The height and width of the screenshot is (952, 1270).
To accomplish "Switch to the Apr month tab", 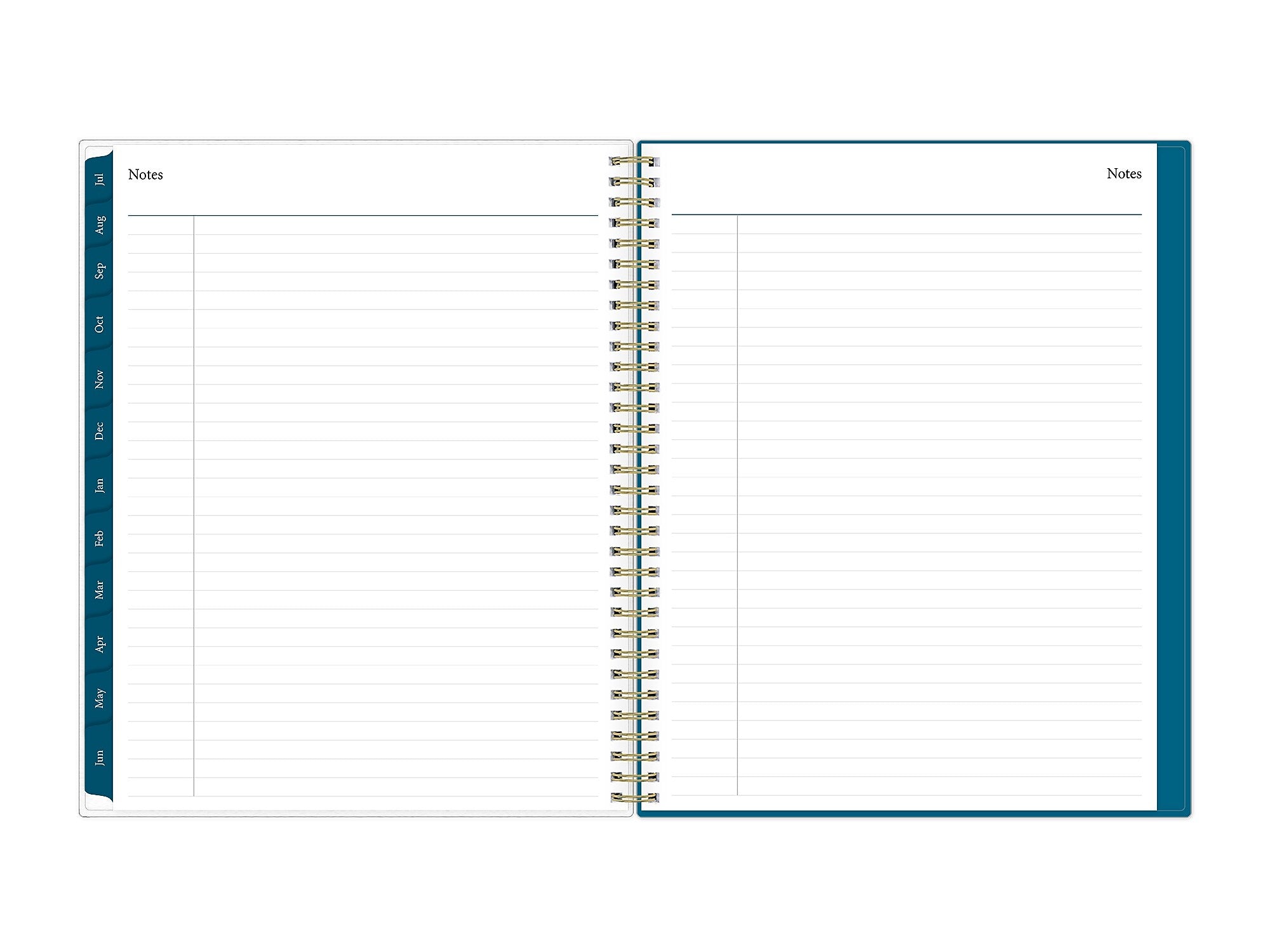I will pos(99,644).
